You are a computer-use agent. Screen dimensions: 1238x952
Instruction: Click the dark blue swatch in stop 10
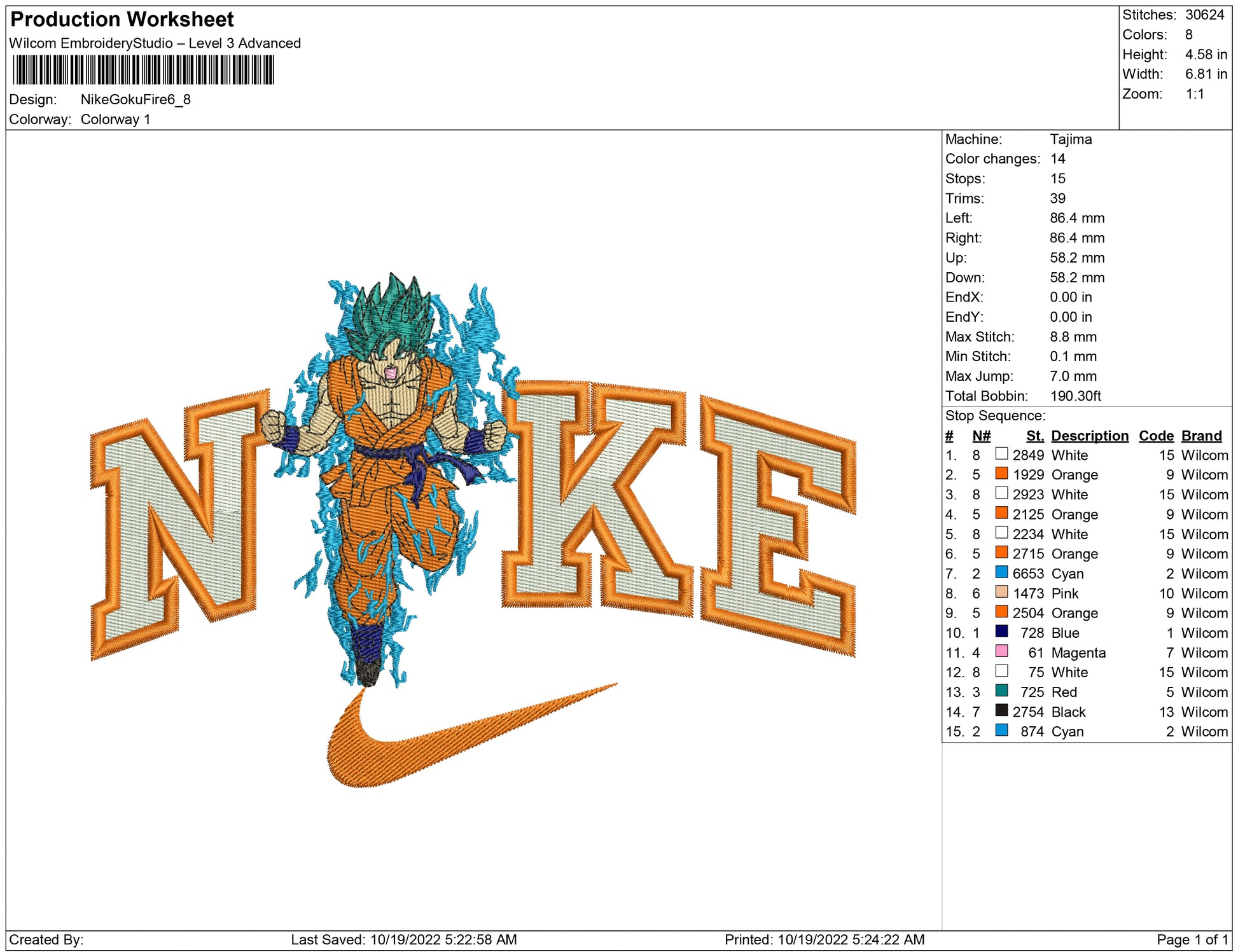click(1001, 631)
